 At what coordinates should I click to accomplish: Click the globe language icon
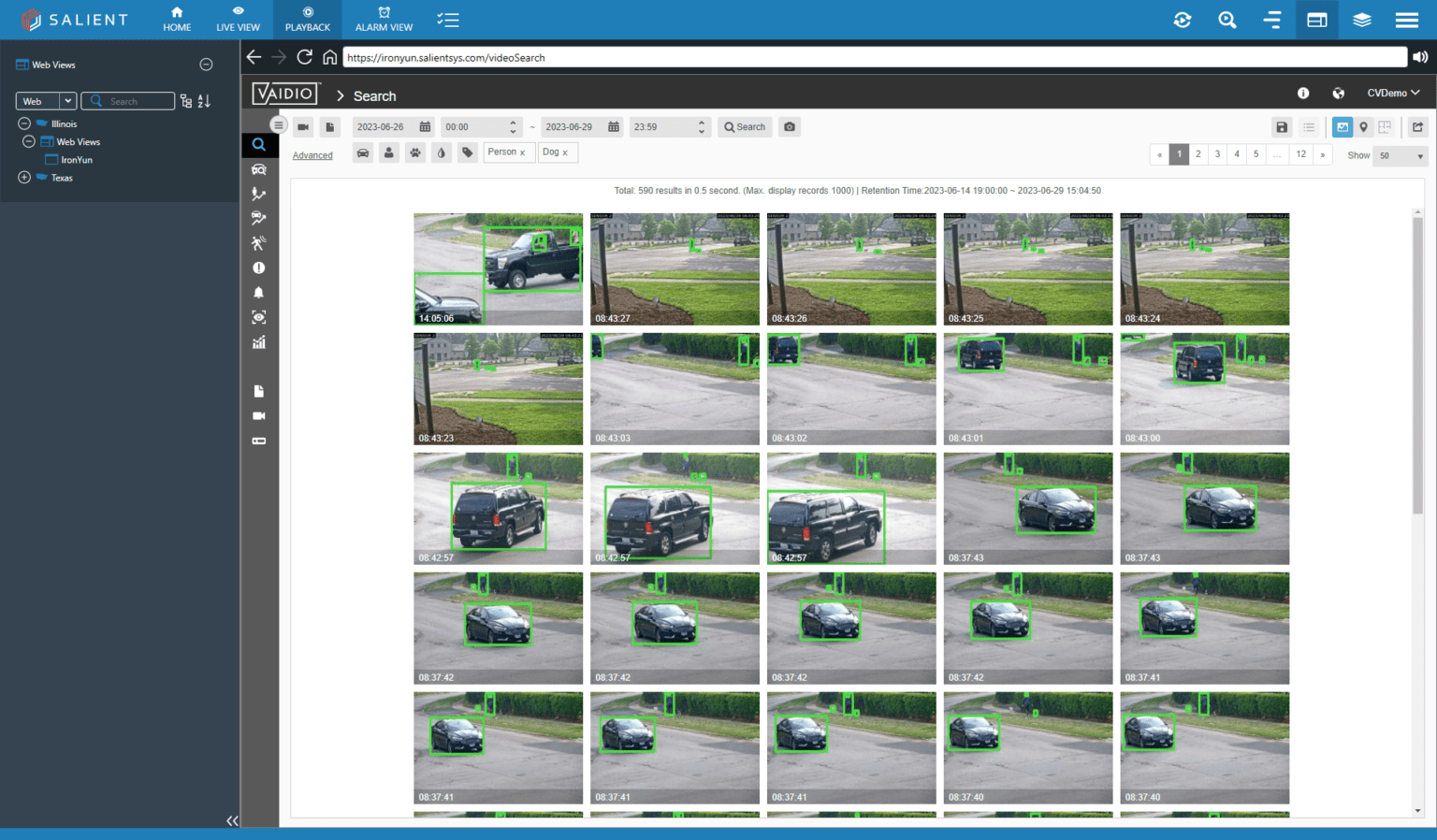click(1338, 94)
